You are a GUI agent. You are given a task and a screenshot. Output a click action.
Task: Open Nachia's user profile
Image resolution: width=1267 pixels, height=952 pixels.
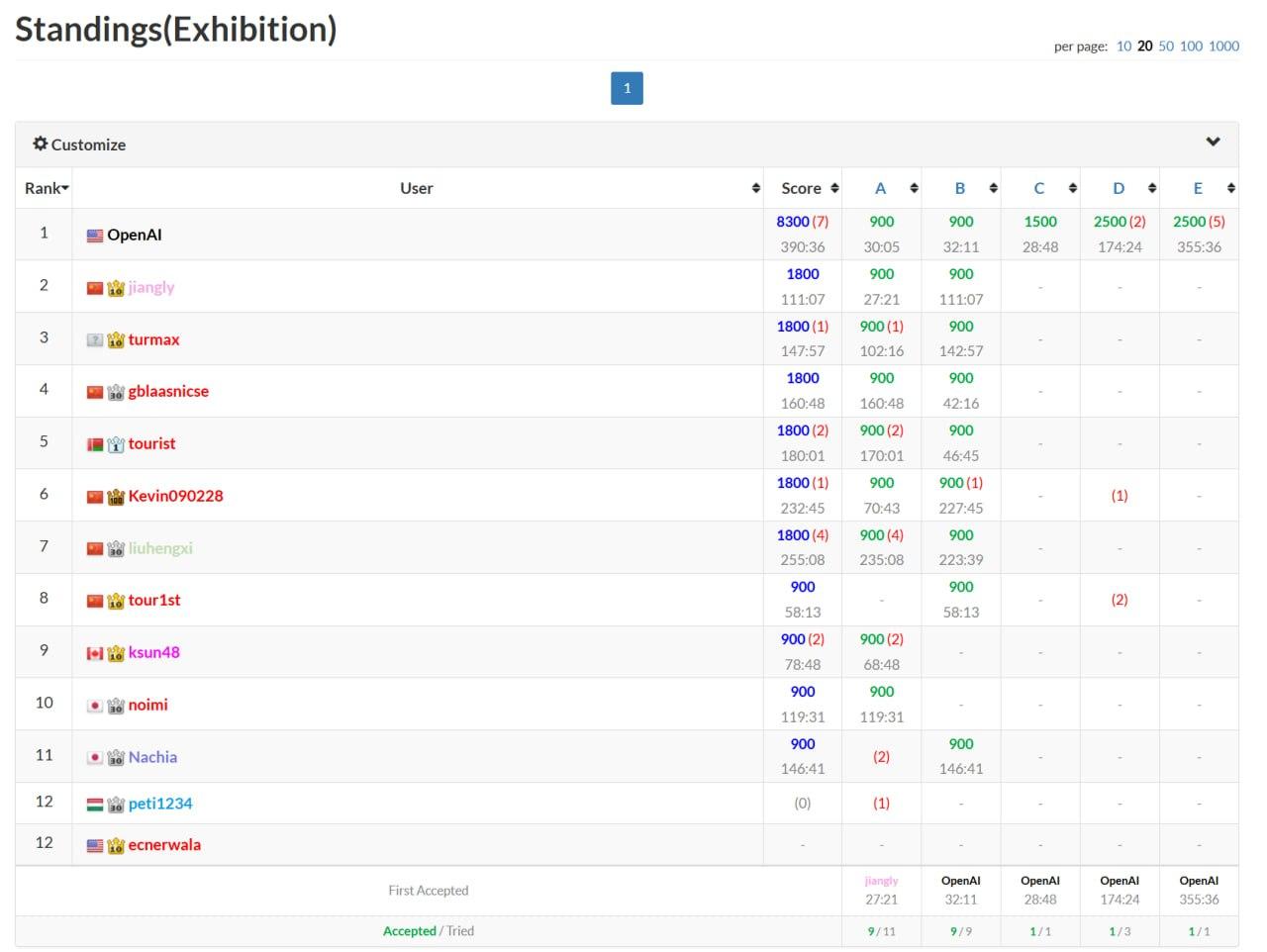coord(152,757)
